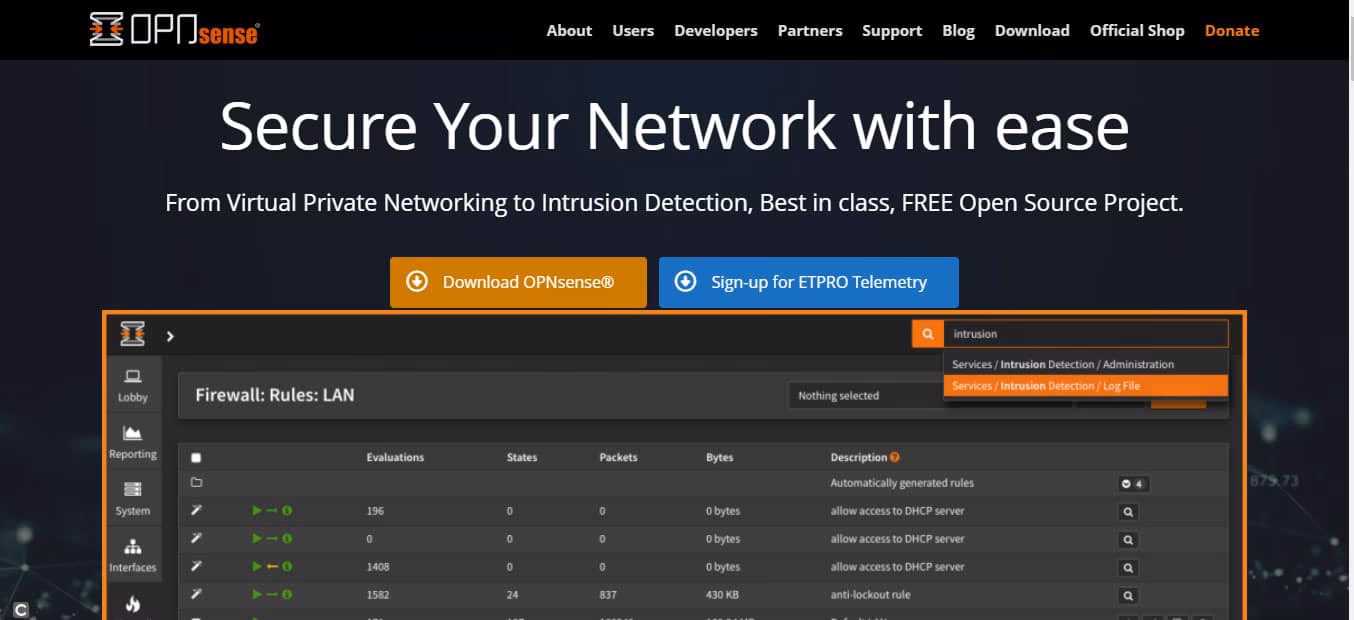Expand the automatically generated rules badge
1354x620 pixels.
1132,484
